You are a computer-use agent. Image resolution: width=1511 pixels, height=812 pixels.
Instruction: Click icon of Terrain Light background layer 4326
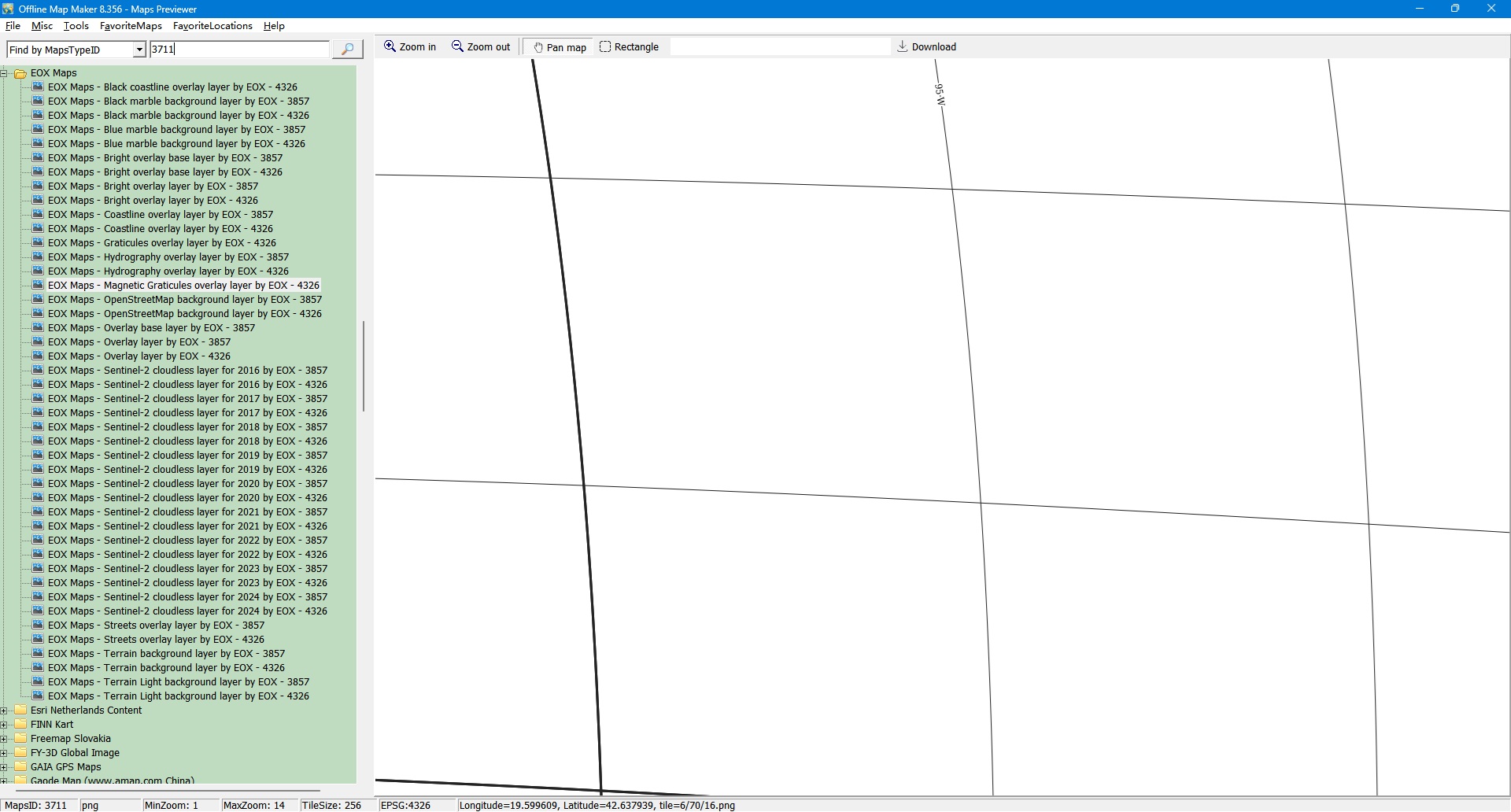point(38,696)
